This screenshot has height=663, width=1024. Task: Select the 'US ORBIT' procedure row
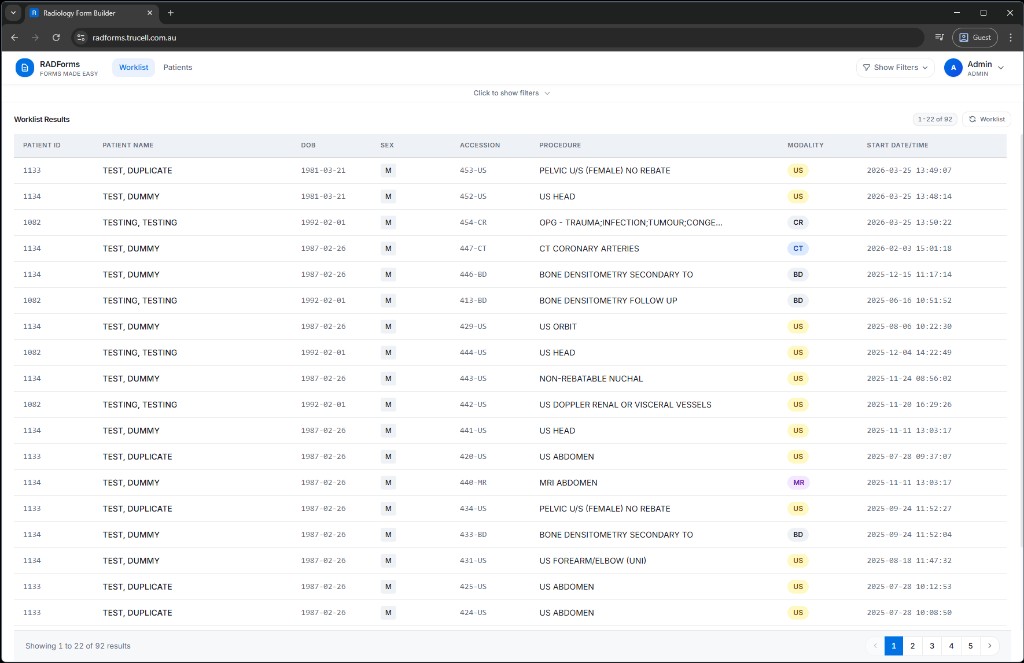point(510,327)
